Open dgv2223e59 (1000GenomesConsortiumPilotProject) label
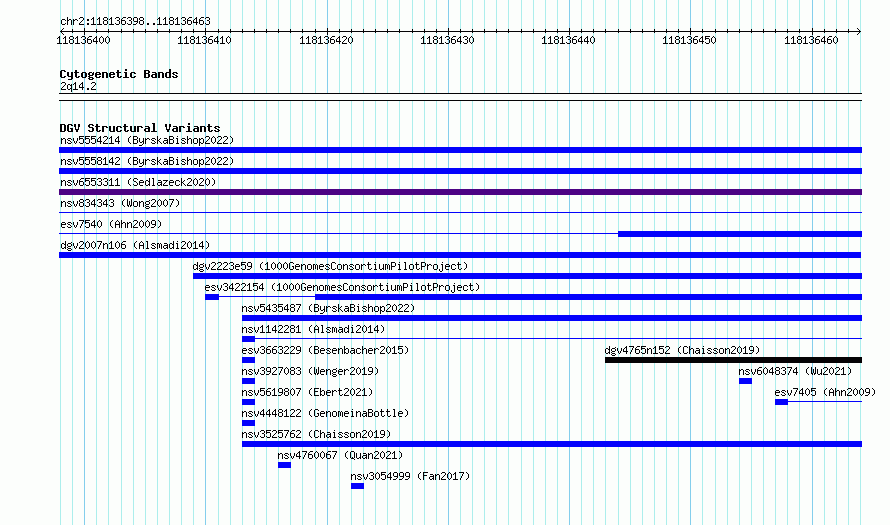 click(x=330, y=266)
